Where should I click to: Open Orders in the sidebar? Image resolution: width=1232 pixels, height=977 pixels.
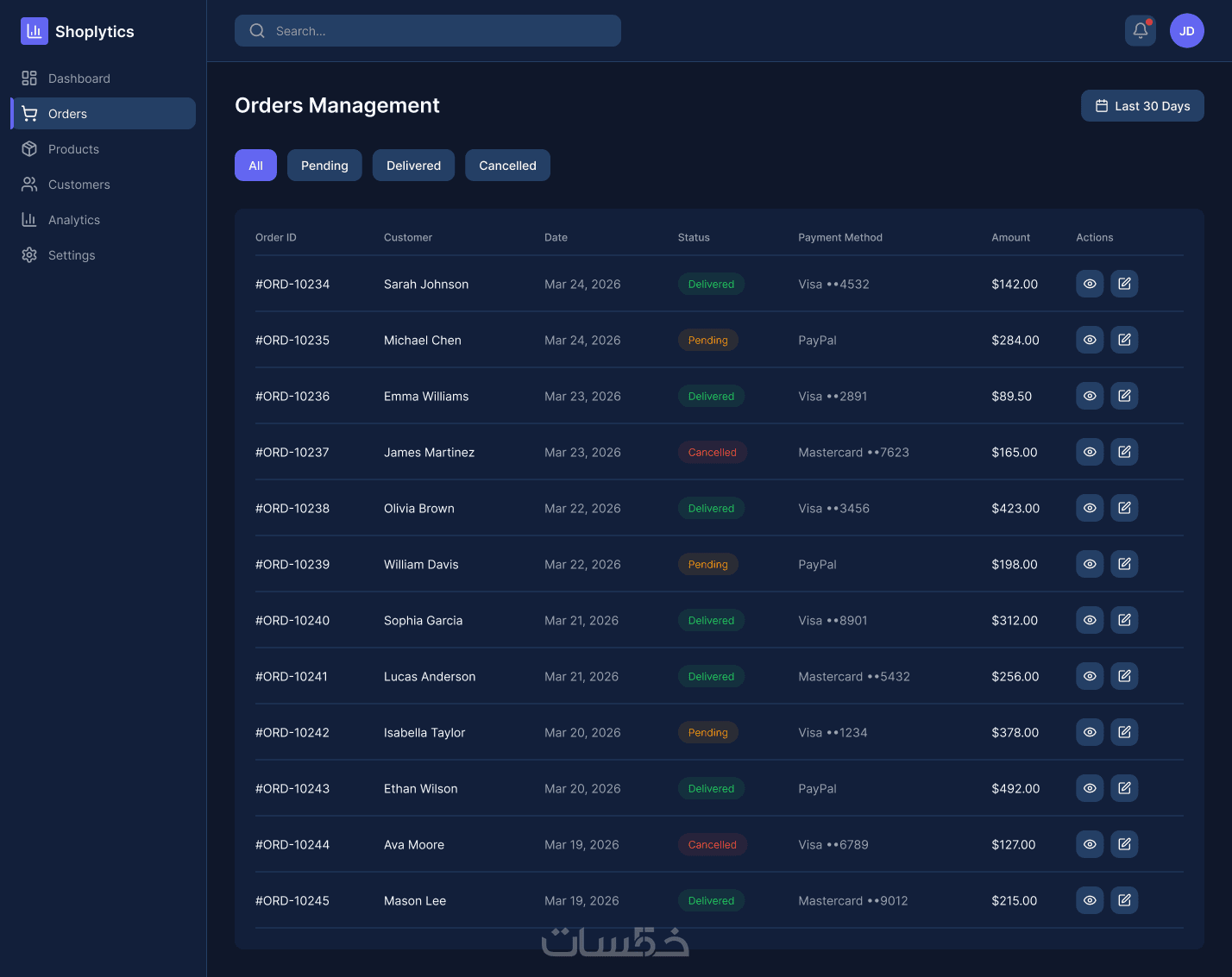[x=104, y=114]
